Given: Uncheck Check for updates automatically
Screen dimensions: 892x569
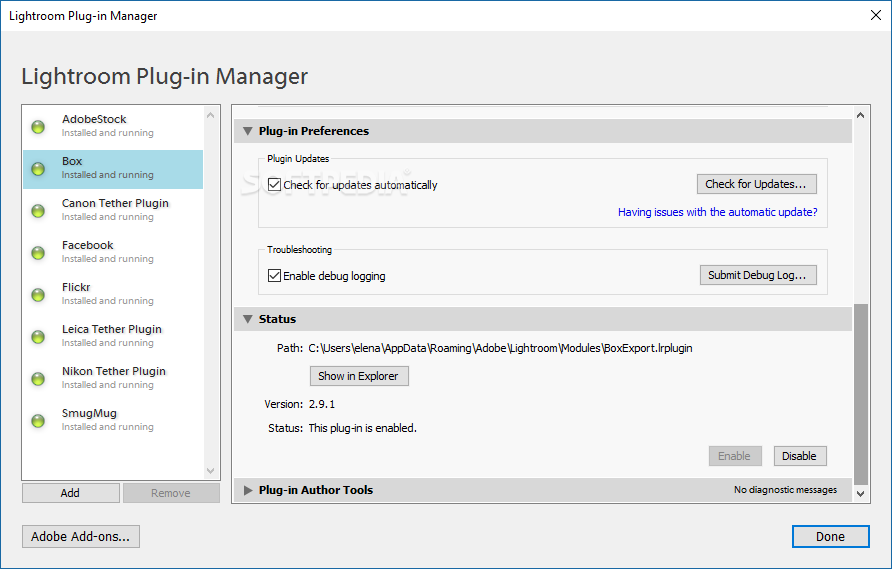Looking at the screenshot, I should [274, 184].
